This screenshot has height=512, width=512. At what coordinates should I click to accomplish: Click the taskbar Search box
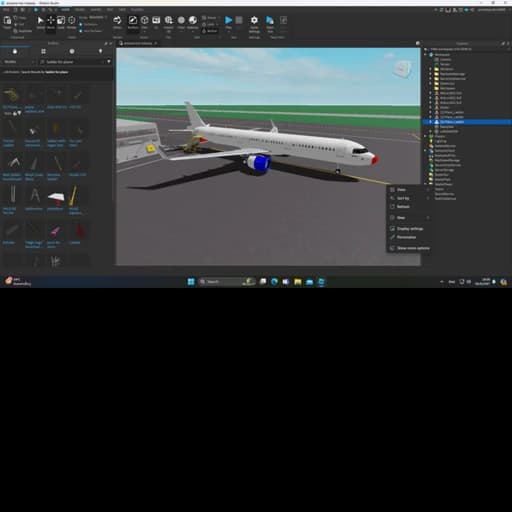(227, 282)
